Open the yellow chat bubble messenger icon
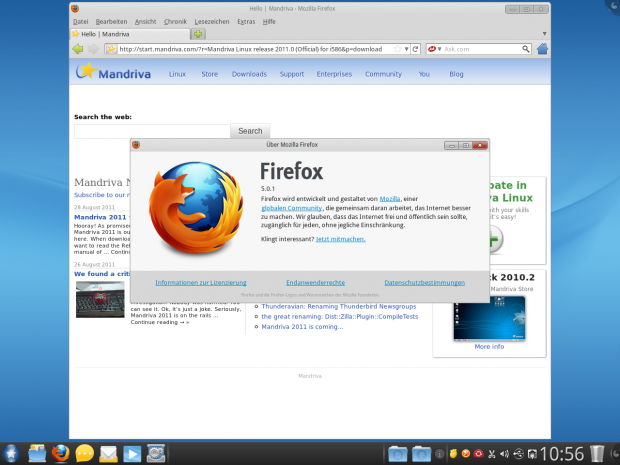620x465 pixels. coord(85,454)
